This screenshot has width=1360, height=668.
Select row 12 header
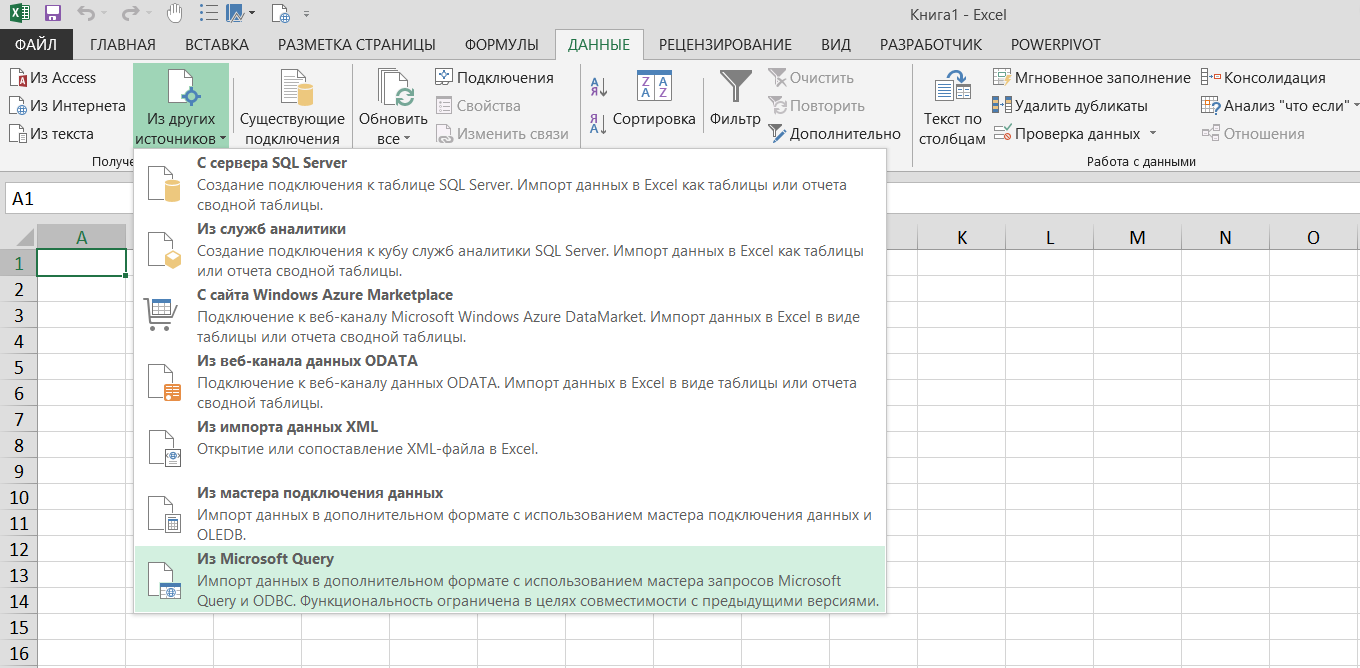18,549
